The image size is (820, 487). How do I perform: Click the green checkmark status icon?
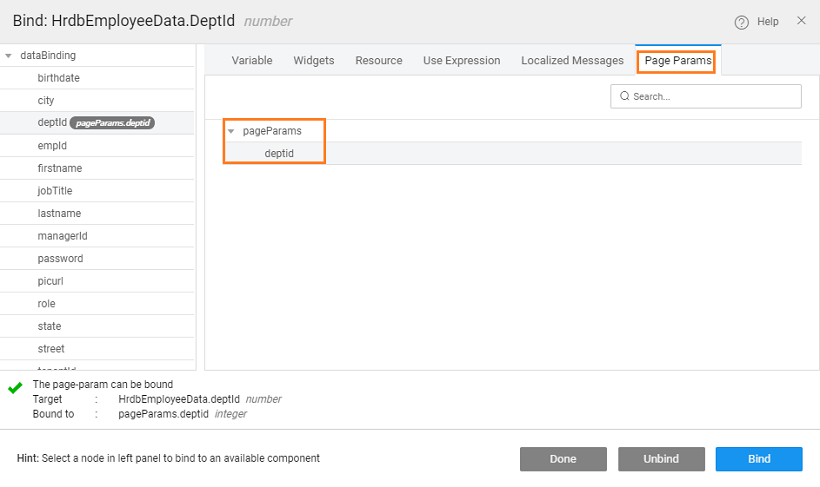click(15, 387)
